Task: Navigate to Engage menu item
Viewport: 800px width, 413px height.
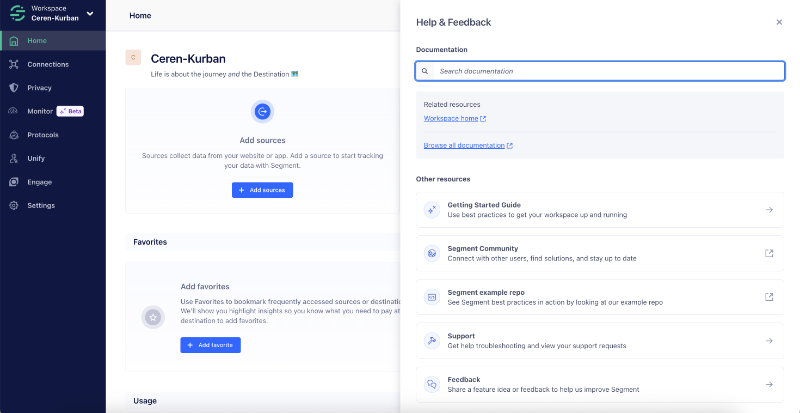Action: point(40,182)
